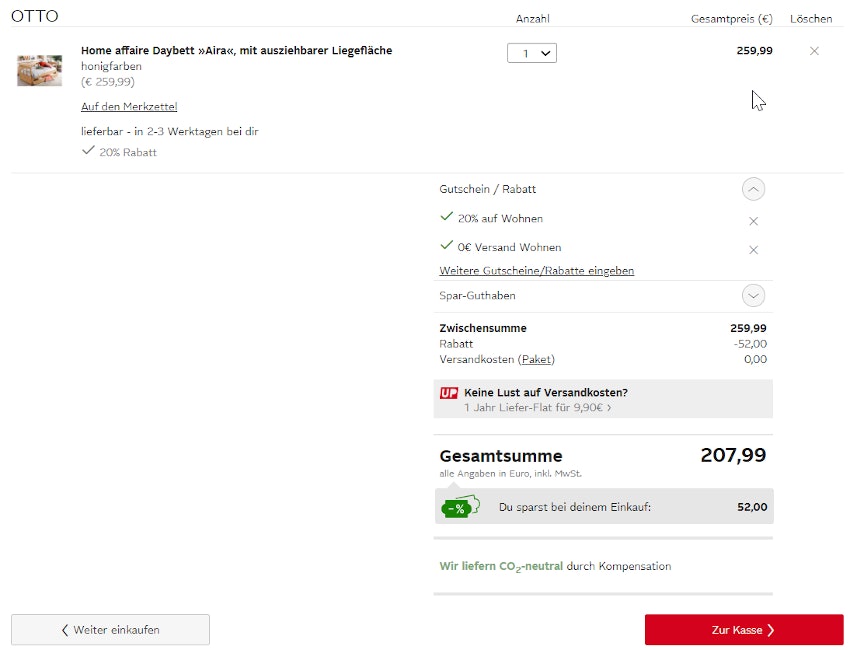Collapse the Gutschein / Rabatt section
The image size is (850, 650).
[x=753, y=189]
